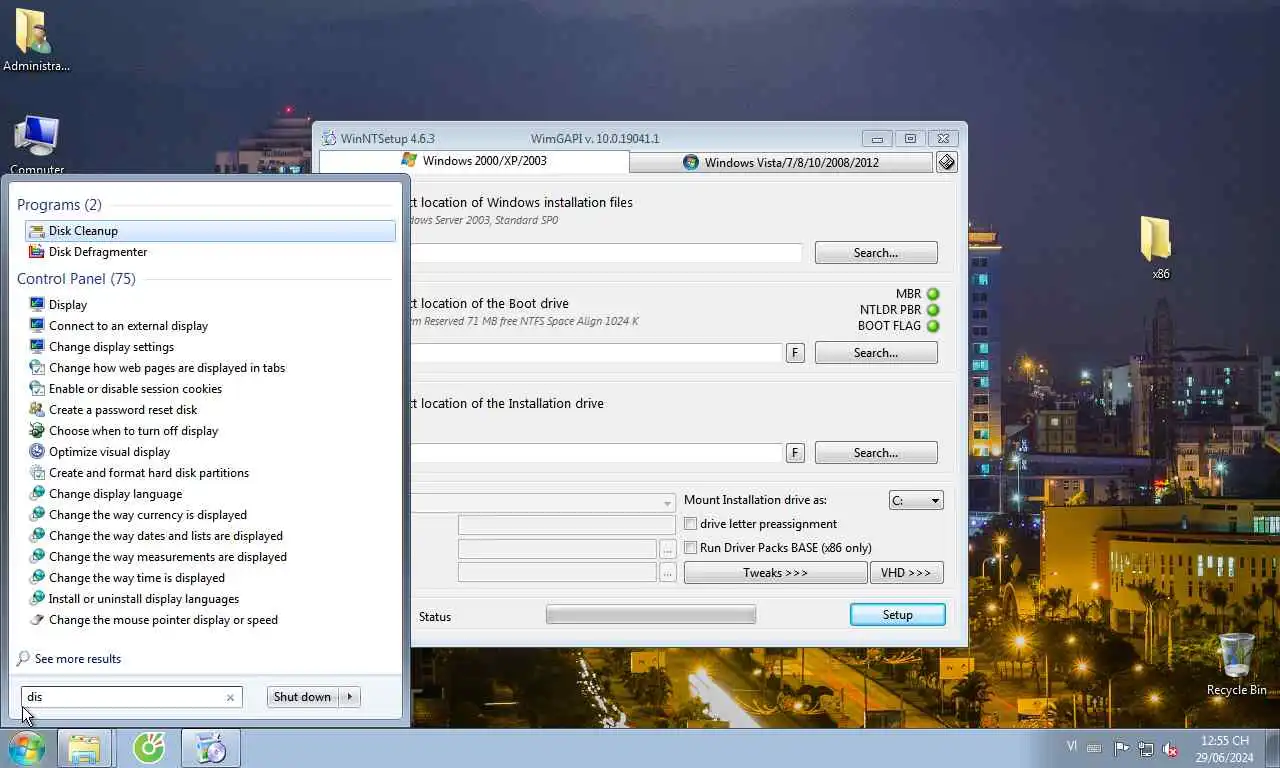Screen dimensions: 1280x768
Task: Click the muted volume tray icon
Action: point(1169,748)
